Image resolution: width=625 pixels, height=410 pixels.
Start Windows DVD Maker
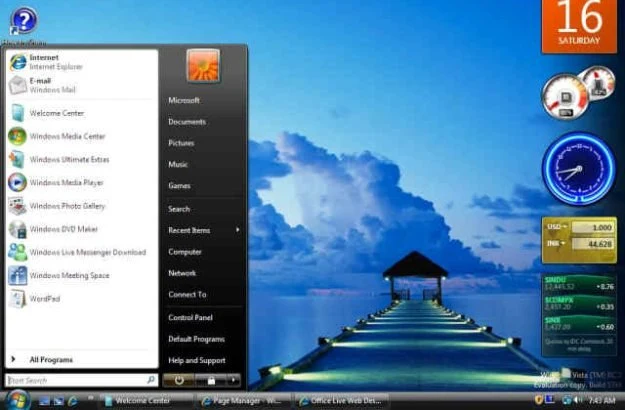[x=62, y=229]
